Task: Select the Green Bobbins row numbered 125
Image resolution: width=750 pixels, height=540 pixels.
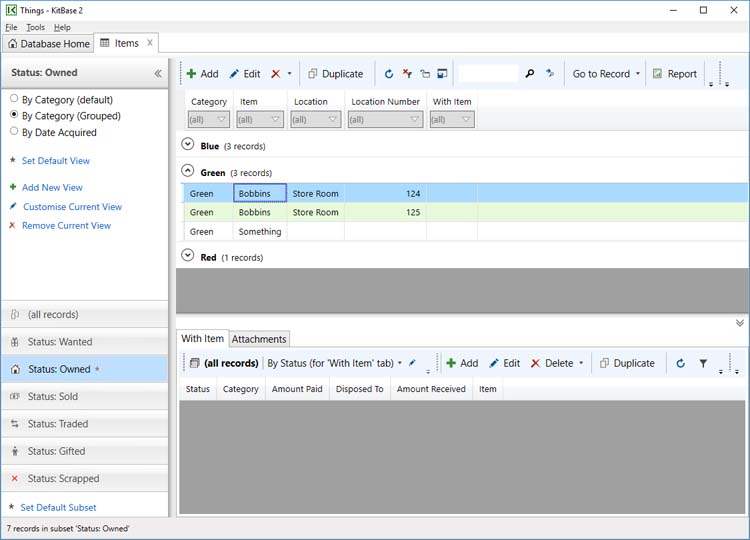Action: click(x=466, y=212)
